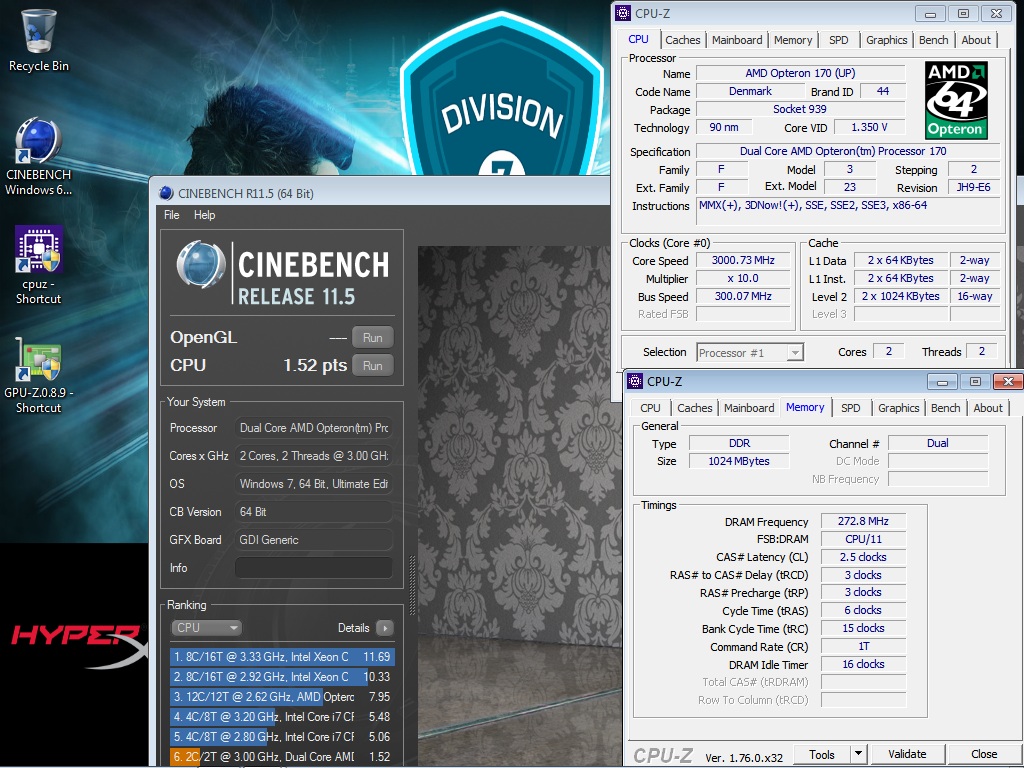Switch to About tab in top CPU-Z
The height and width of the screenshot is (768, 1024).
click(x=976, y=40)
